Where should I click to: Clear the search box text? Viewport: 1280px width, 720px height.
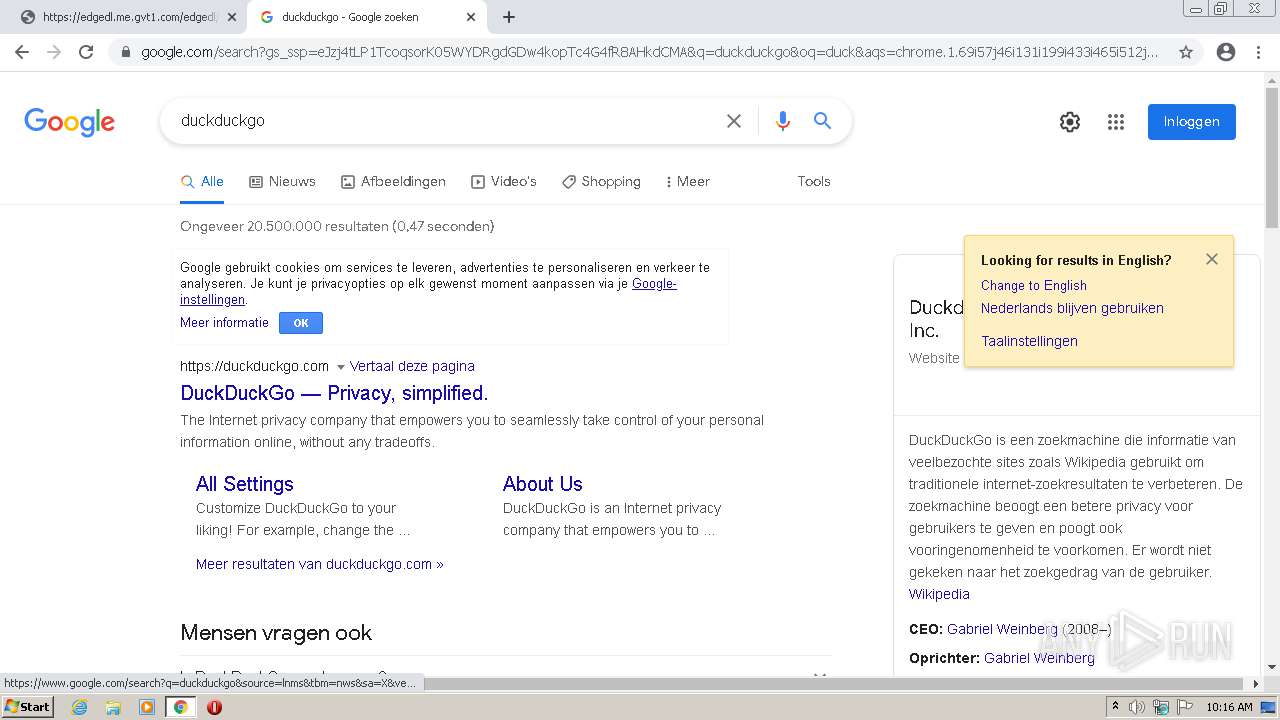[734, 121]
